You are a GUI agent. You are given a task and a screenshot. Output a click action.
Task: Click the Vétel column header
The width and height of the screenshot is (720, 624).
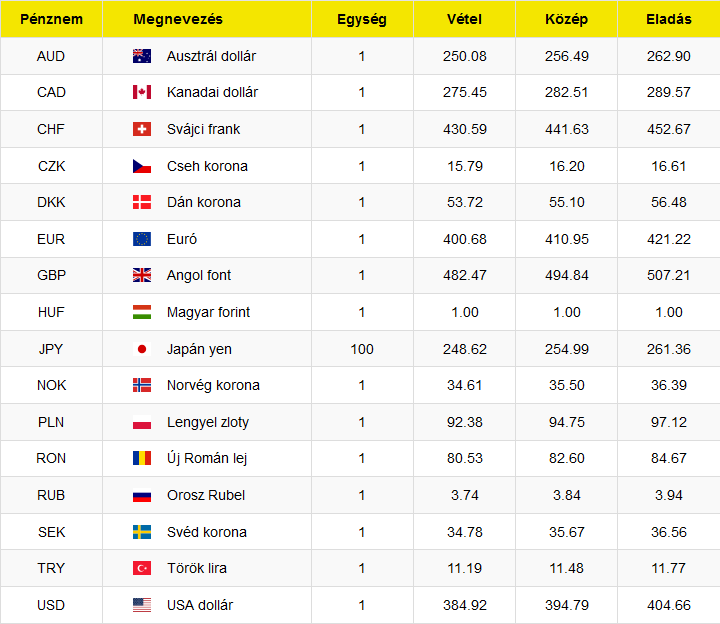(x=464, y=19)
